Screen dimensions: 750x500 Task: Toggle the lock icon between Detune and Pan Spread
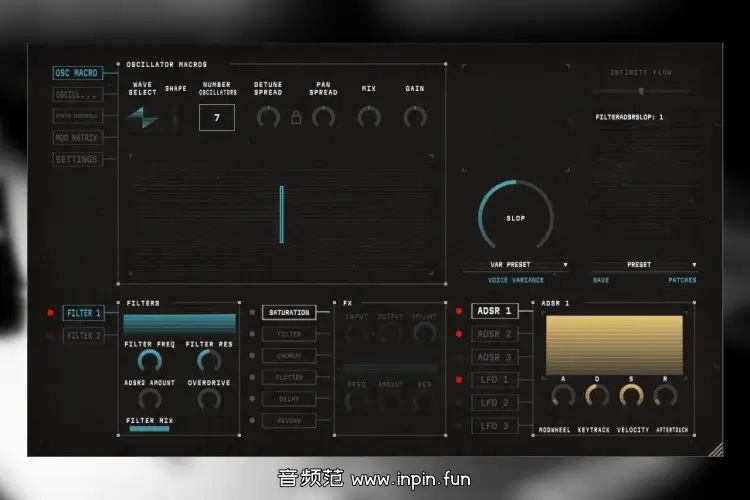(x=296, y=118)
